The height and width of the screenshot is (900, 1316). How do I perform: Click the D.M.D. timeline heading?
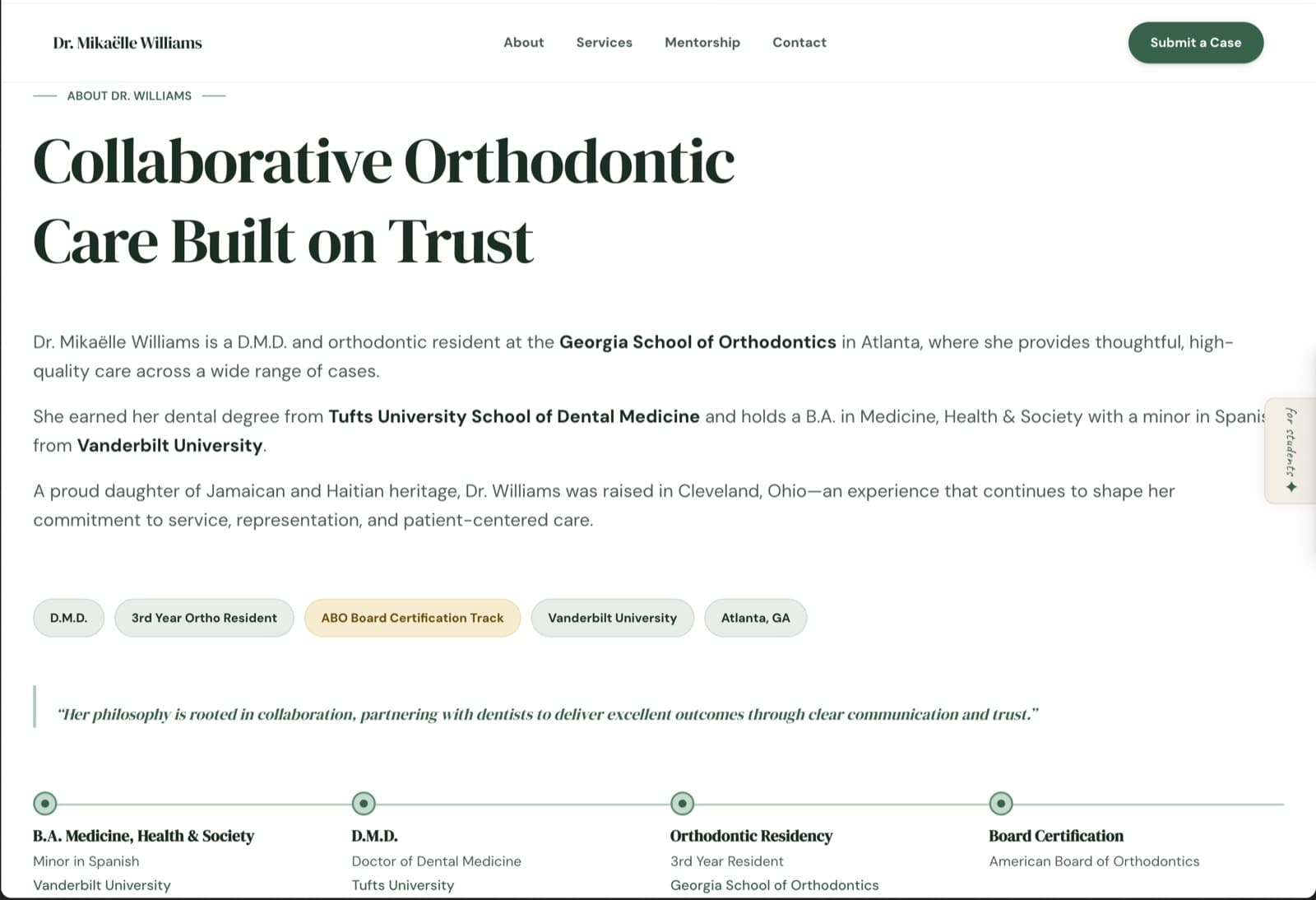(x=374, y=836)
